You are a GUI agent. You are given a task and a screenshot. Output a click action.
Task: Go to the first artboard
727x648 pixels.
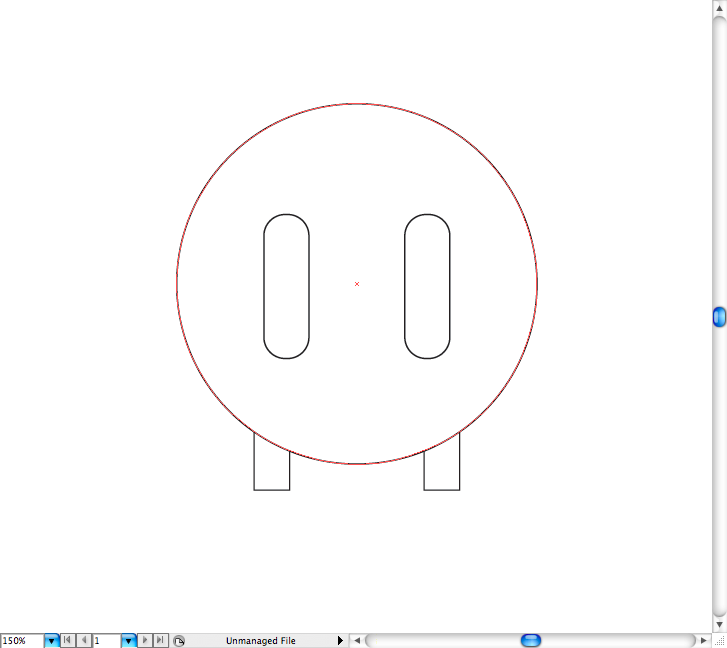[x=68, y=640]
